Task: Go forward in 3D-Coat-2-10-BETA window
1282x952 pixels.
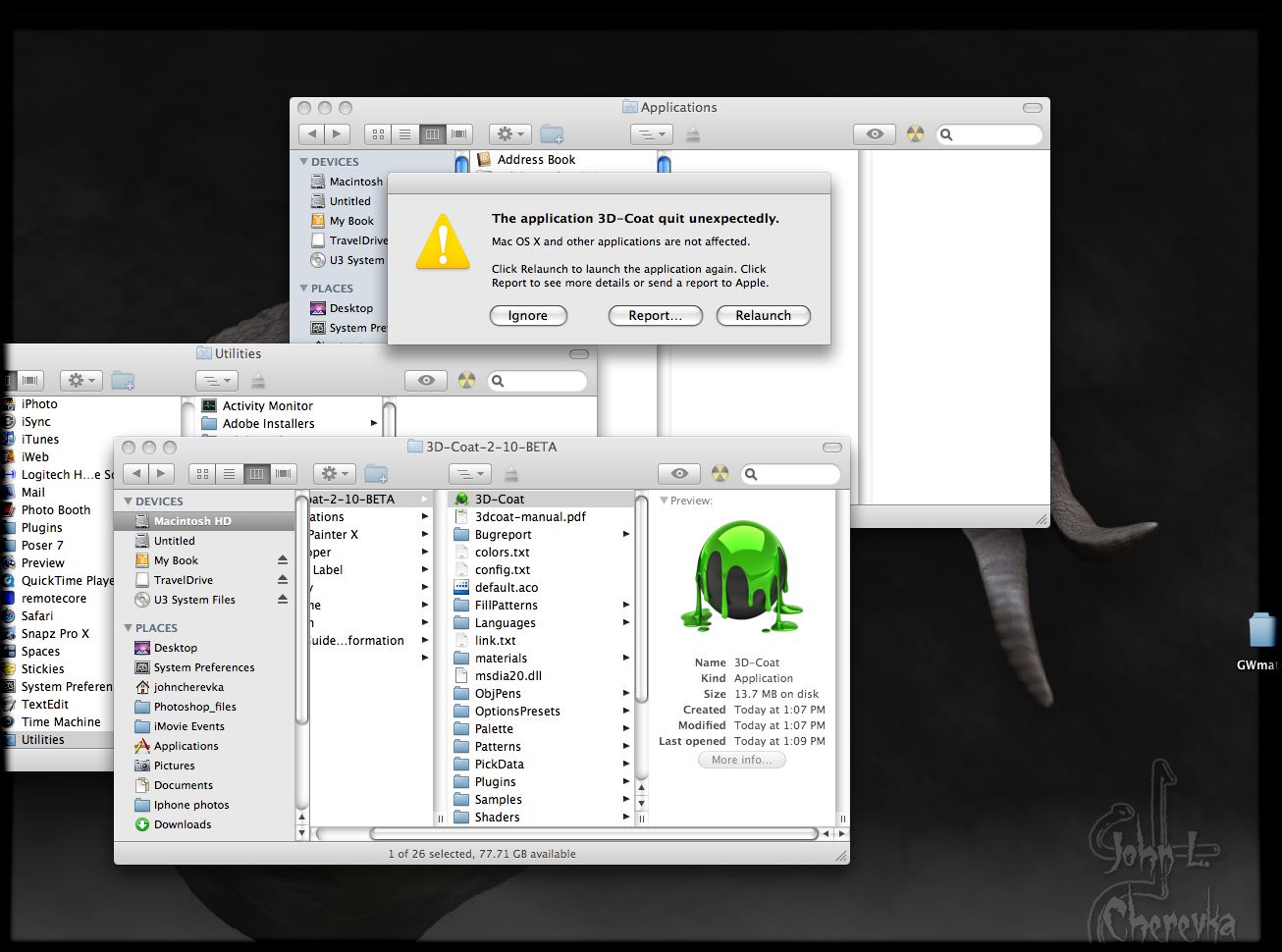Action: pyautogui.click(x=161, y=474)
